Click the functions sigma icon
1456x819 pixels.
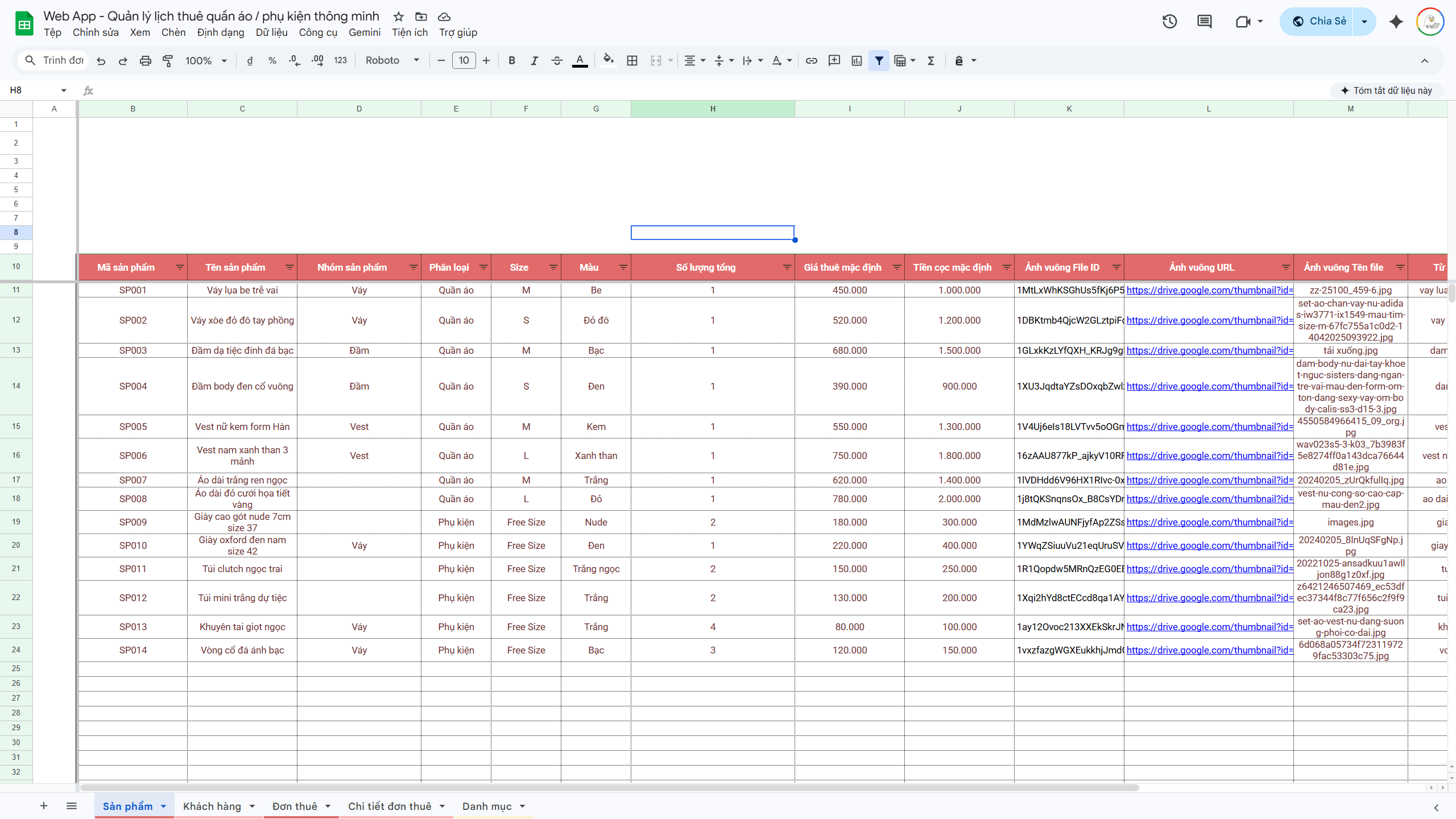(931, 61)
